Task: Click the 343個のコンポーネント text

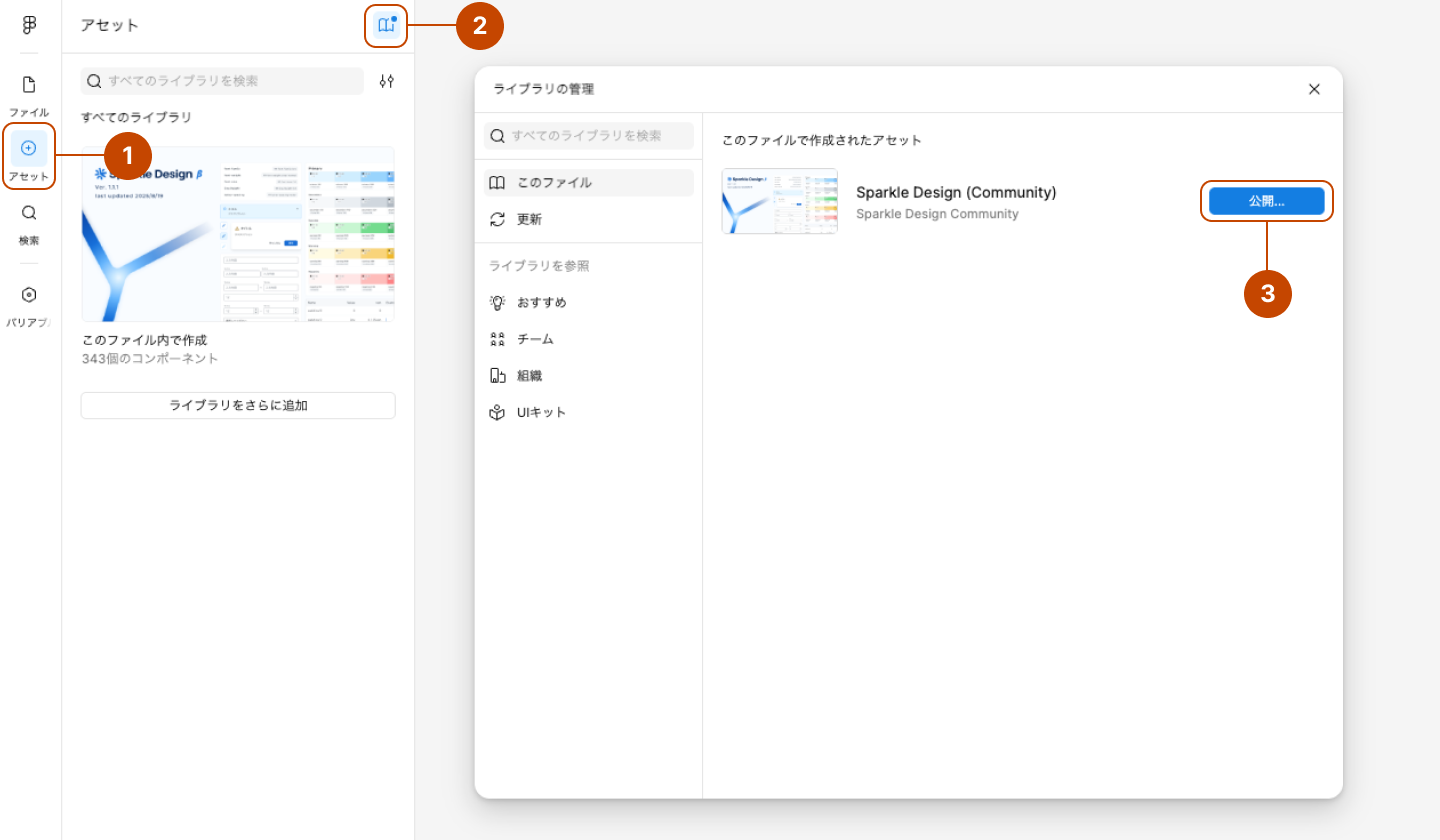Action: (150, 358)
